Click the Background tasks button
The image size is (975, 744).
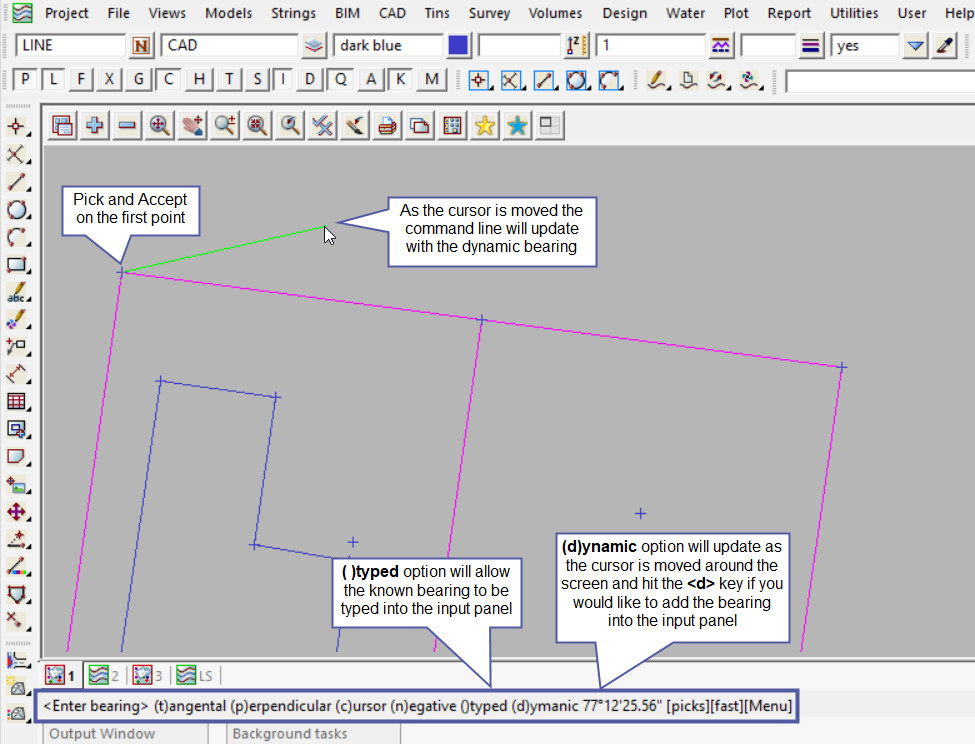289,734
